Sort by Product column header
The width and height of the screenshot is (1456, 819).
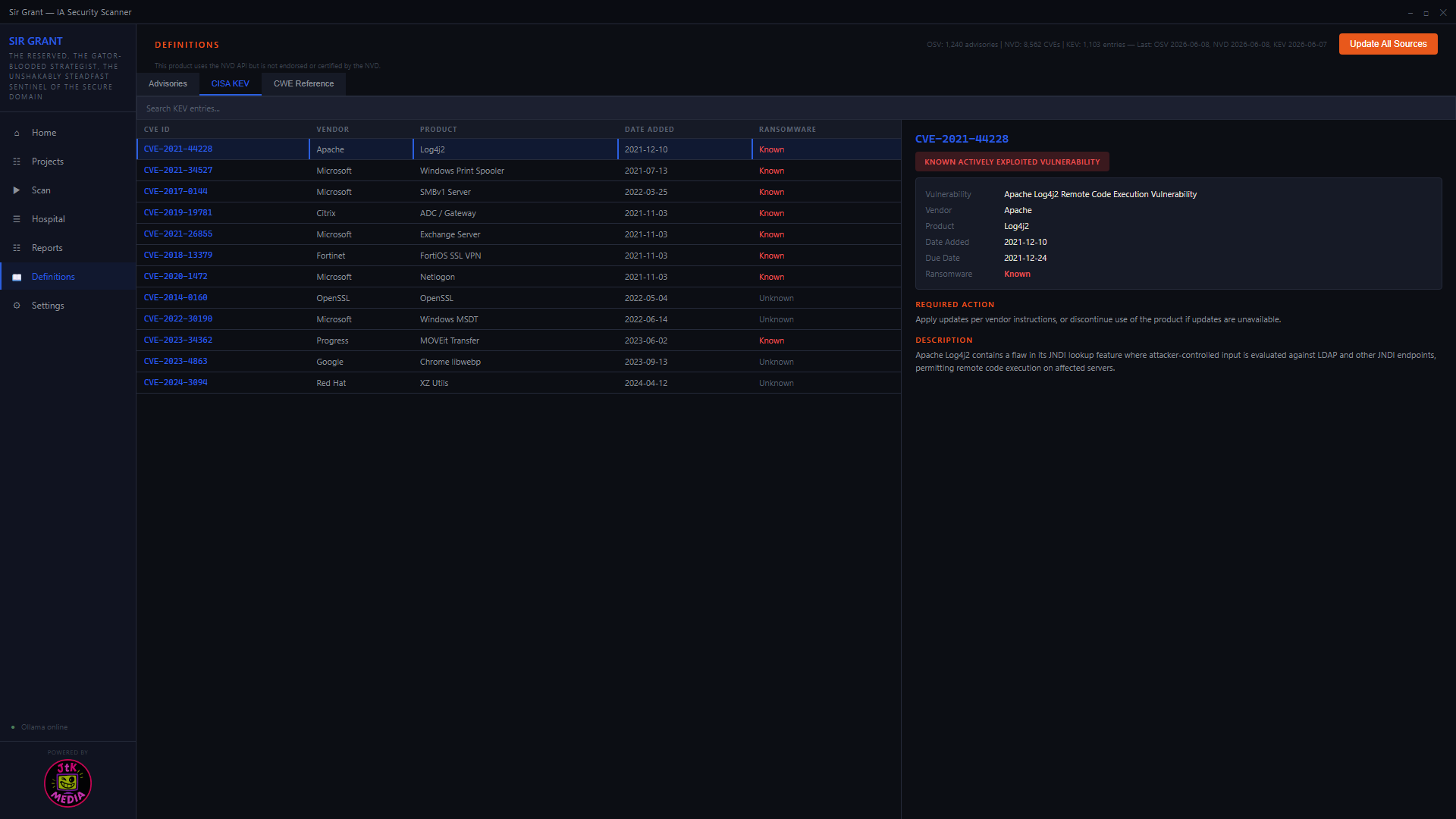pos(438,130)
